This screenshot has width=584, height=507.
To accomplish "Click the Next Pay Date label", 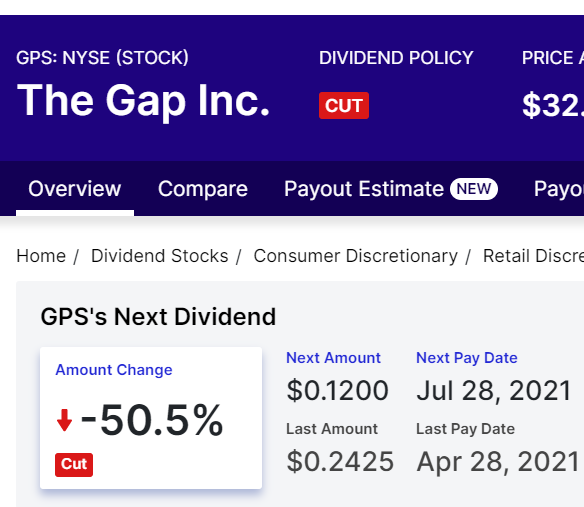I will click(x=467, y=358).
